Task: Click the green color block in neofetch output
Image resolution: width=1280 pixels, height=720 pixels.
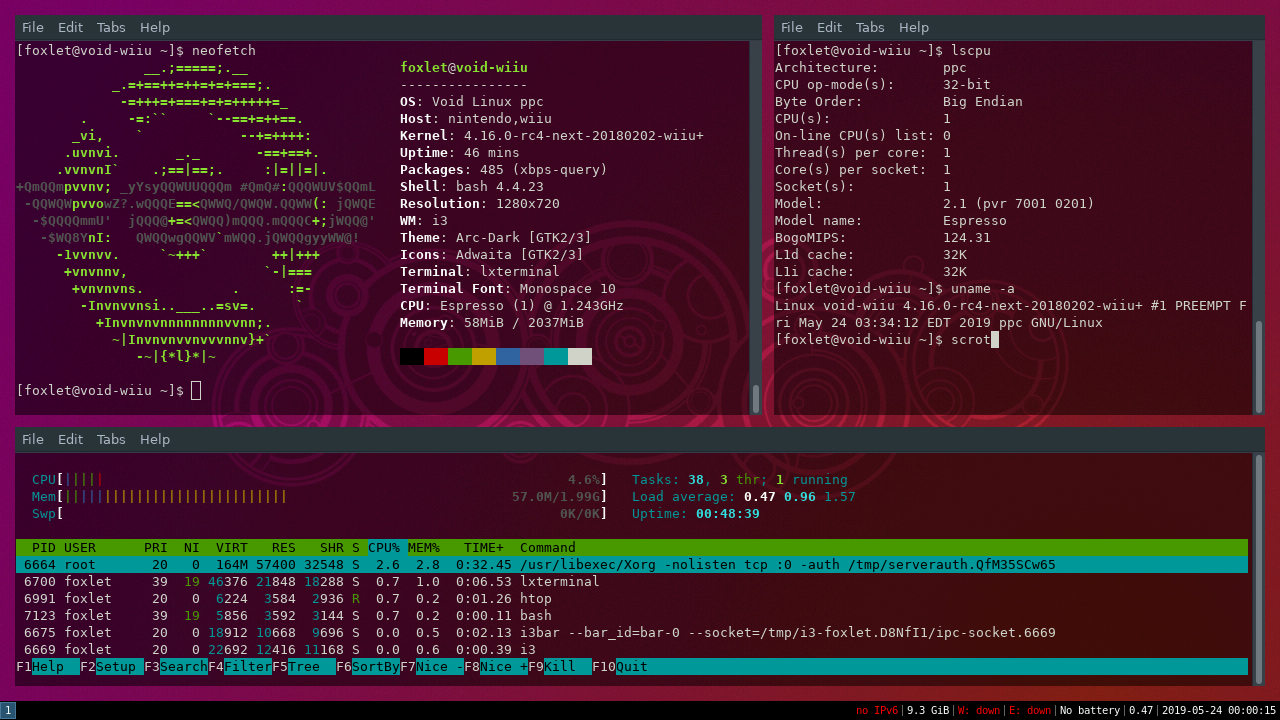Action: 460,357
